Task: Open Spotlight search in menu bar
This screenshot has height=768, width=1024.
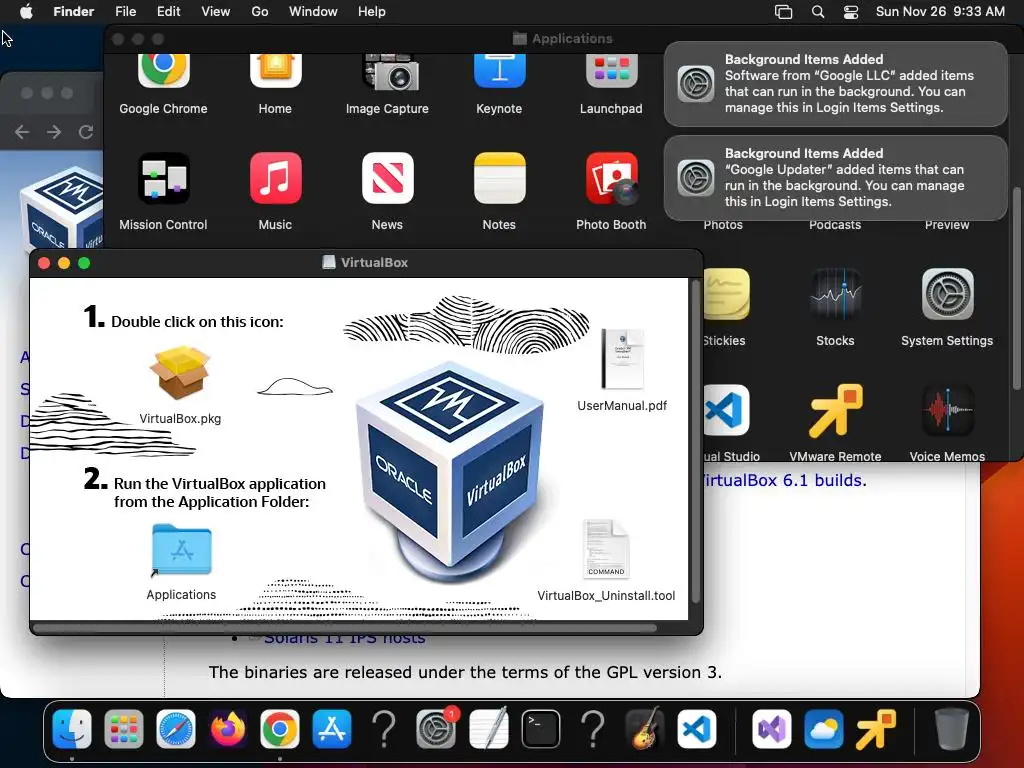Action: [818, 12]
